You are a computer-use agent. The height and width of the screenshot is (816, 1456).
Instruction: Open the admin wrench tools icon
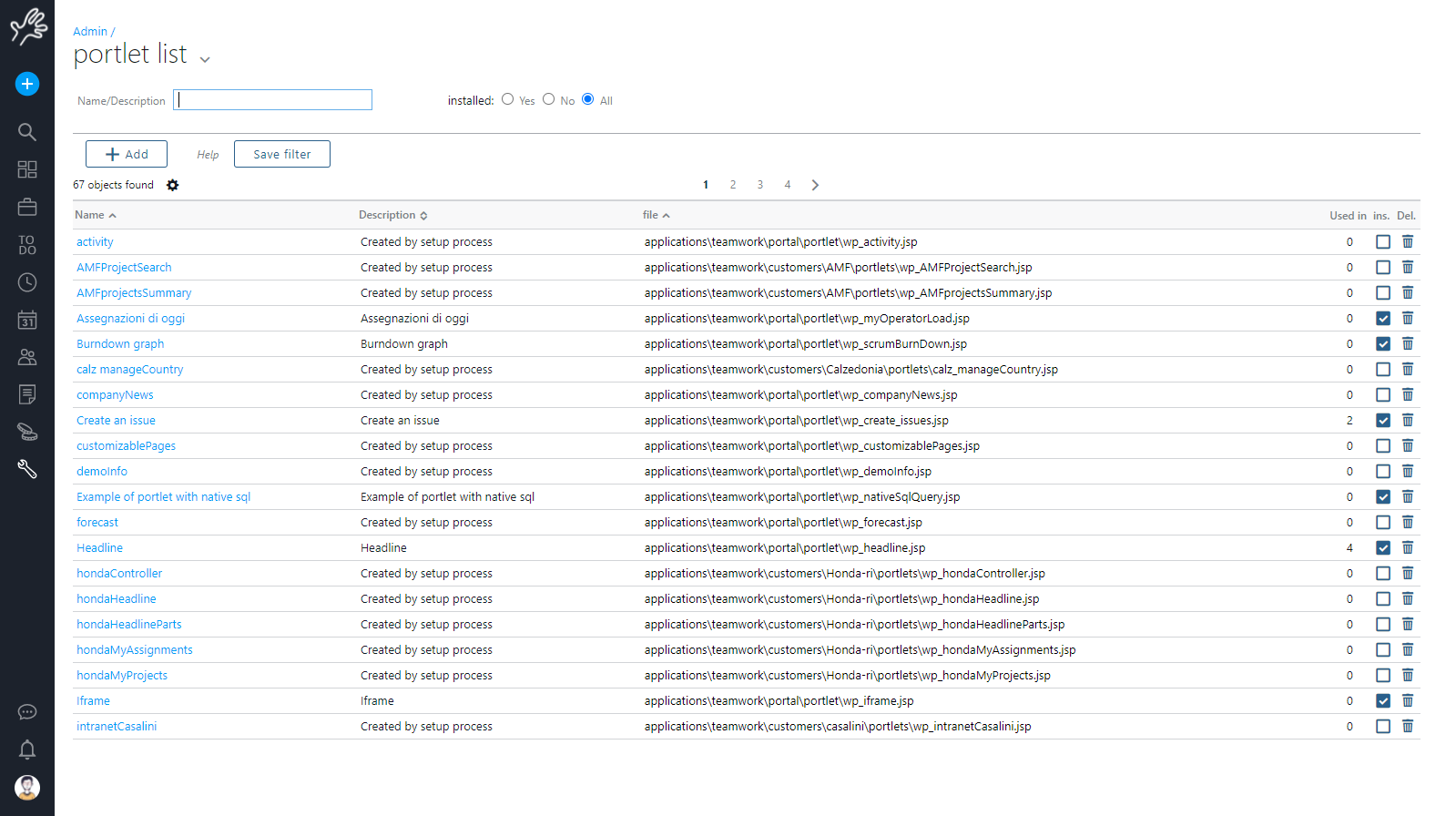click(x=27, y=469)
